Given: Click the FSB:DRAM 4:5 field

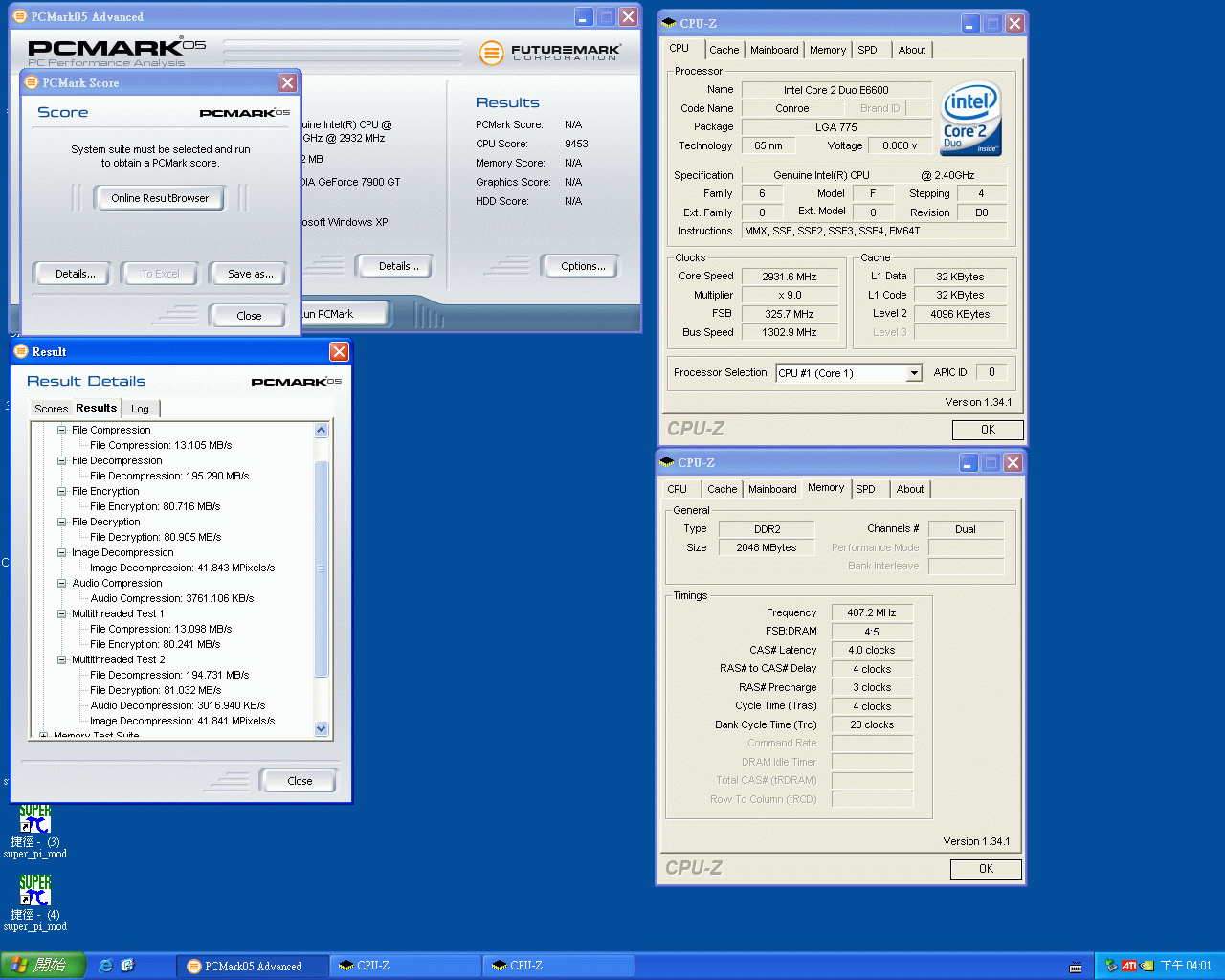Looking at the screenshot, I should (x=872, y=632).
